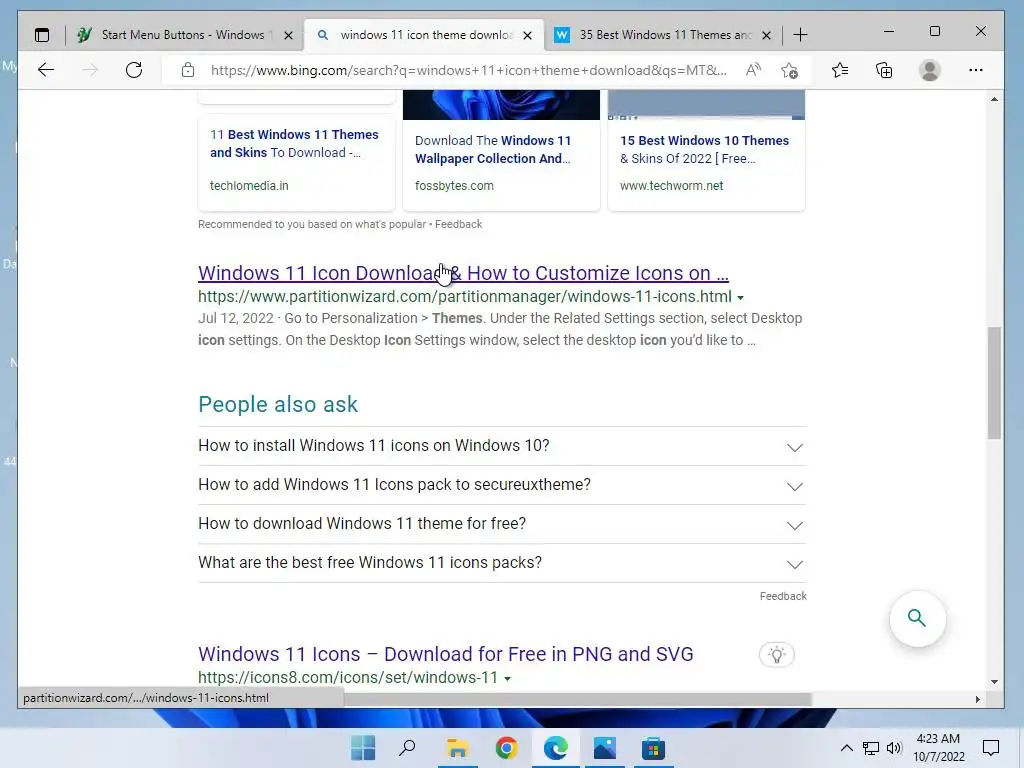
Task: Click Feedback below People also ask
Action: point(783,596)
